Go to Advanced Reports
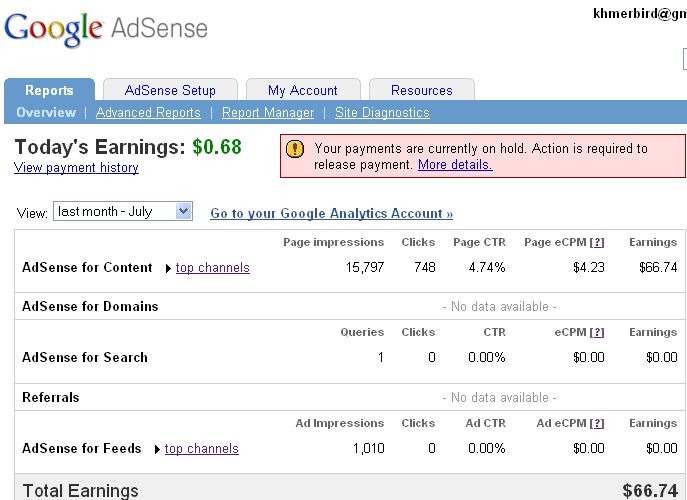687x500 pixels. coord(148,113)
